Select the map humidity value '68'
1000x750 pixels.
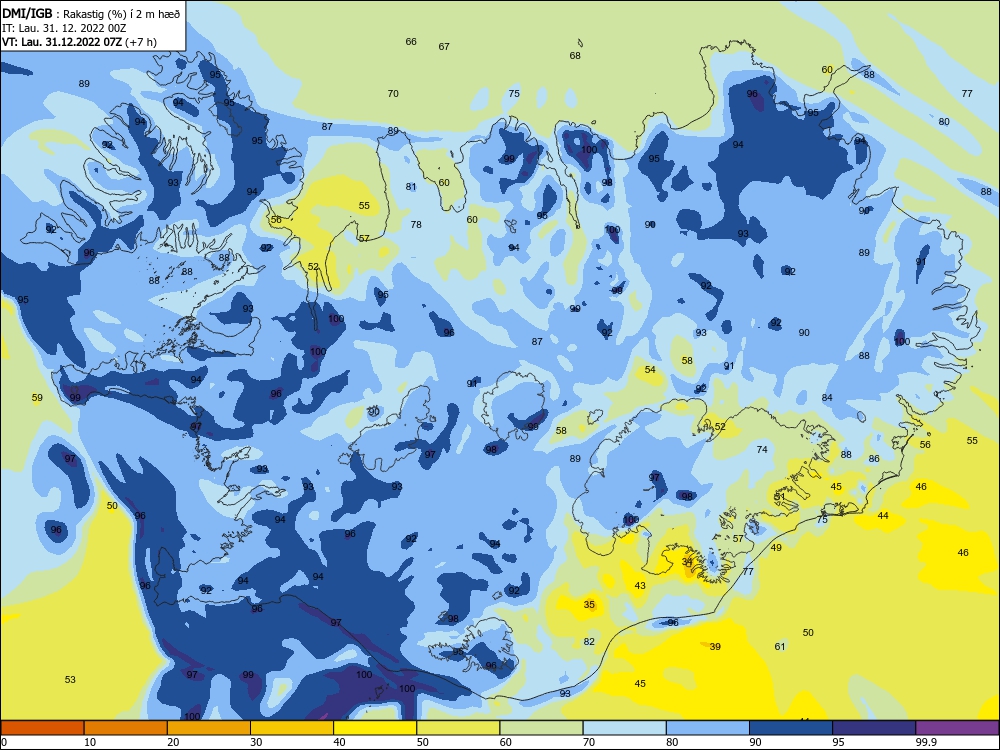(575, 55)
